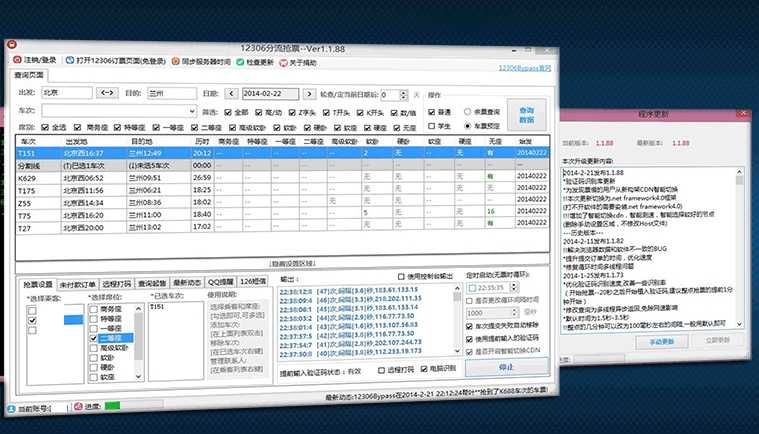Click the 注销/登录 toolbar item
This screenshot has width=759, height=434.
pos(34,60)
